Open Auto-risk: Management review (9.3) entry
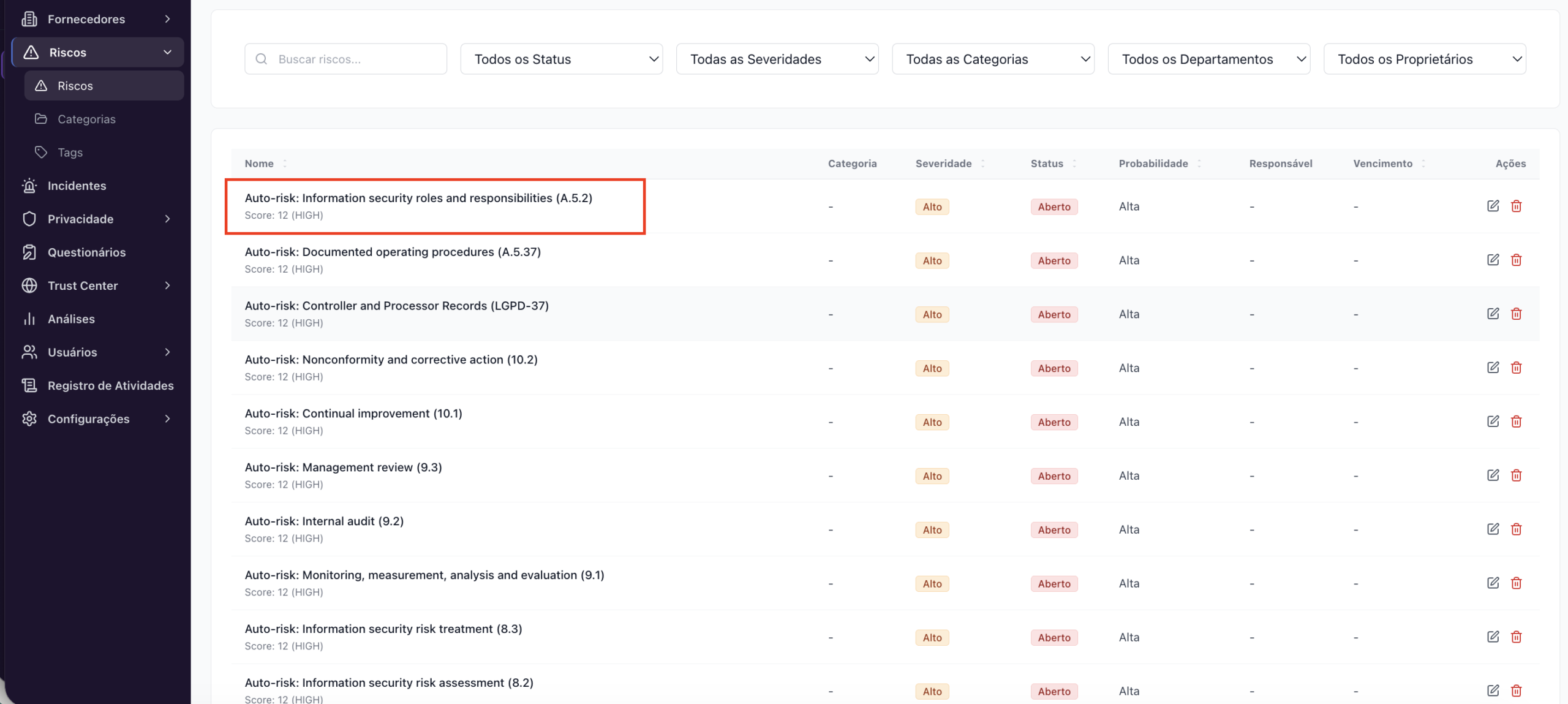This screenshot has height=704, width=1568. click(343, 467)
